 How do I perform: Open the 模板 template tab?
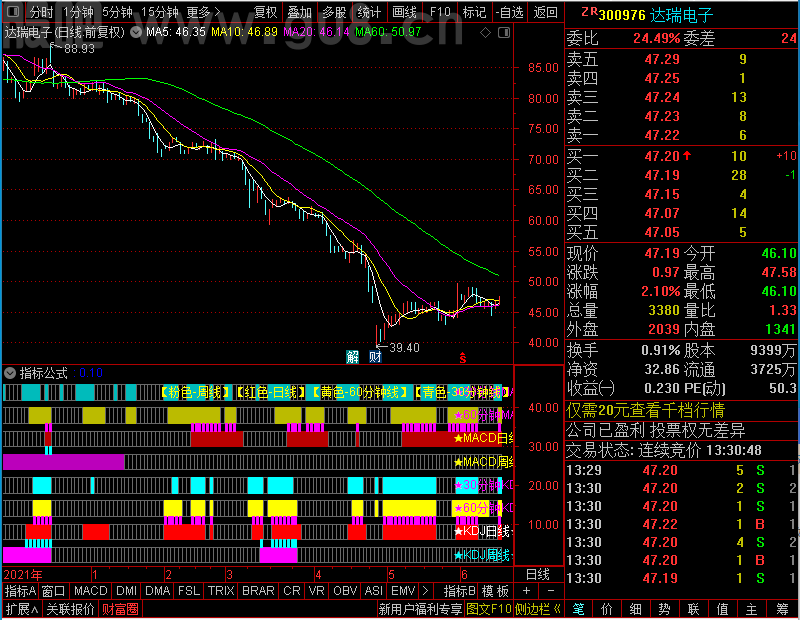tap(495, 591)
